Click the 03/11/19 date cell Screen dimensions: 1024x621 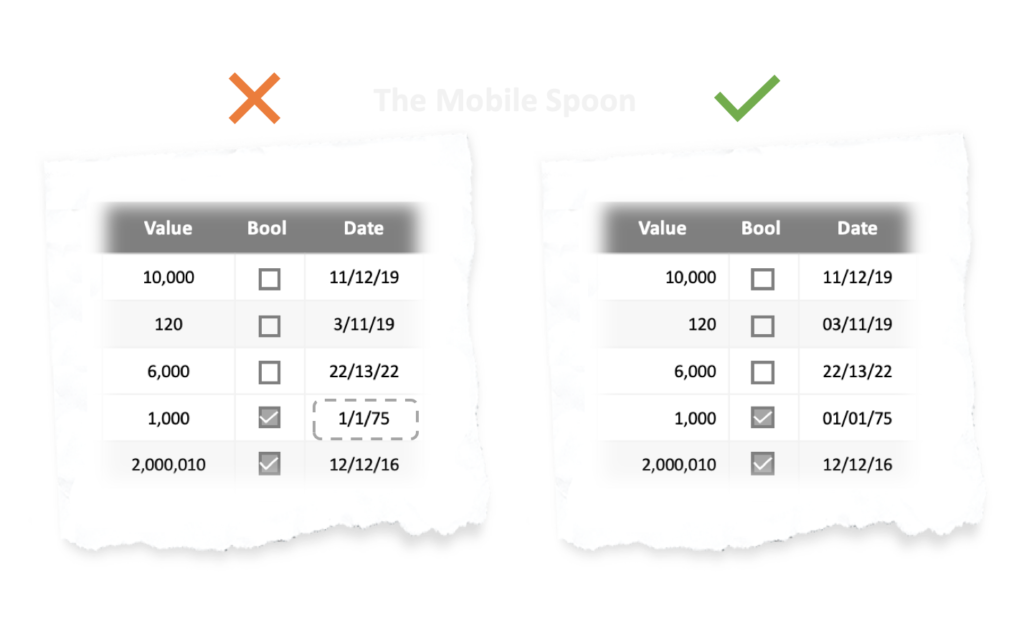coord(857,325)
